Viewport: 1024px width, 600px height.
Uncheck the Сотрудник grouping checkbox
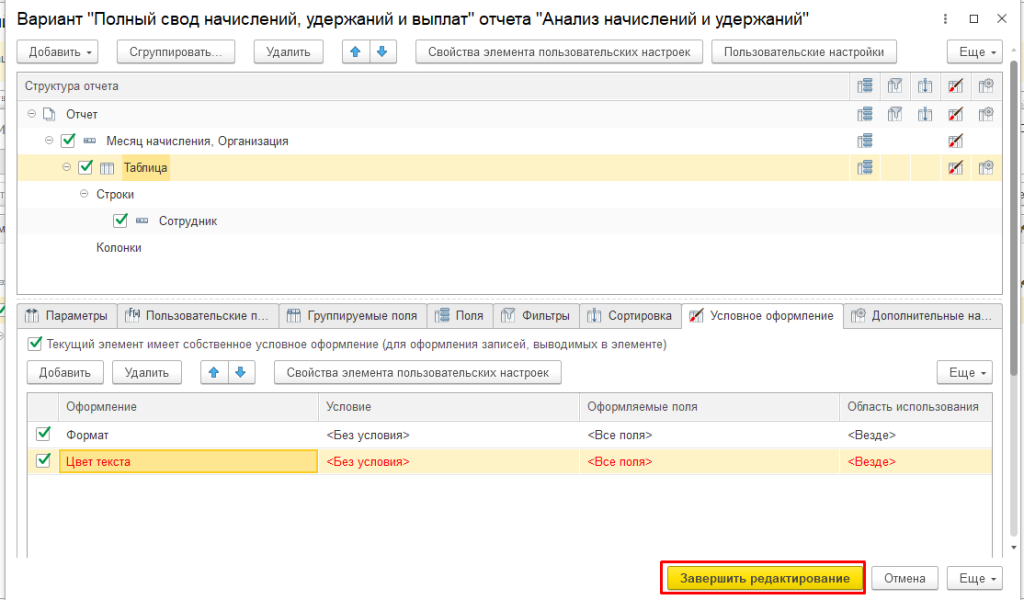point(121,221)
